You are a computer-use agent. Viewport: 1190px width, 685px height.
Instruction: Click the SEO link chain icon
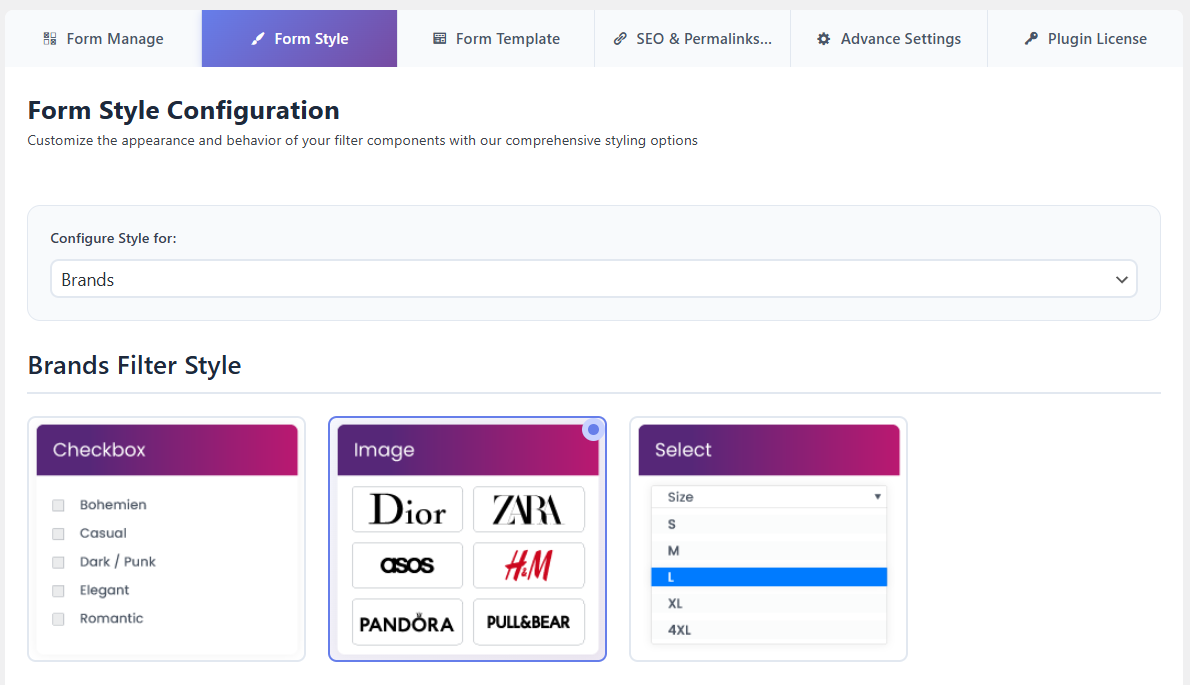coord(620,39)
